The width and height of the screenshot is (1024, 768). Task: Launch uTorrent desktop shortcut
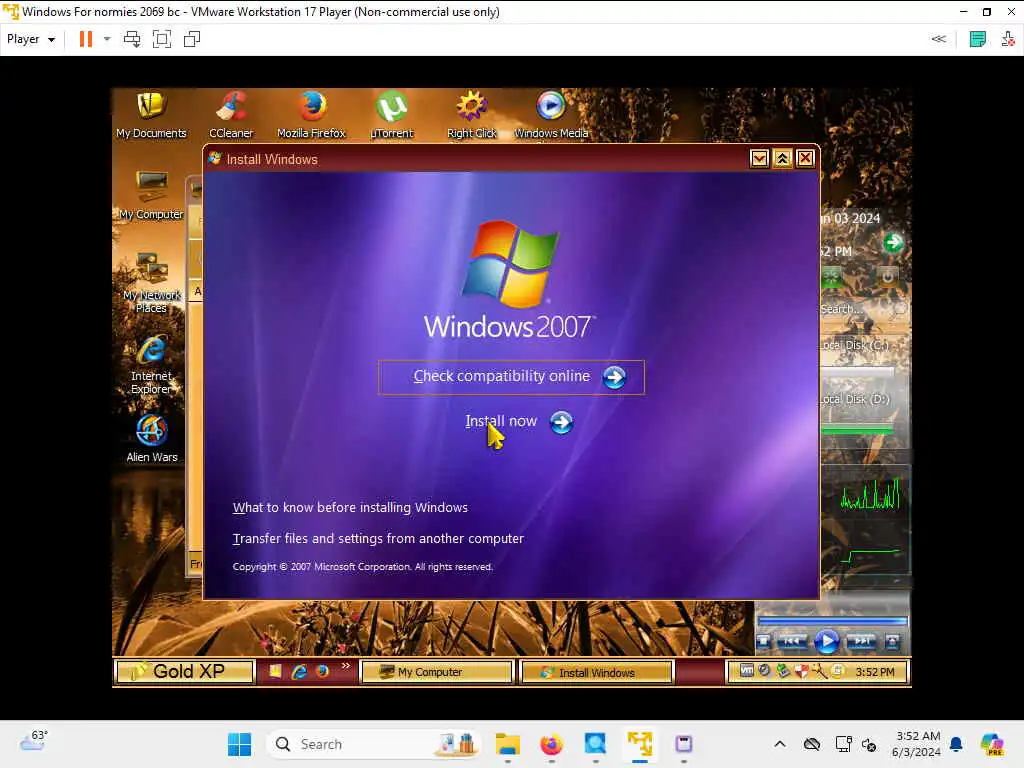point(392,115)
